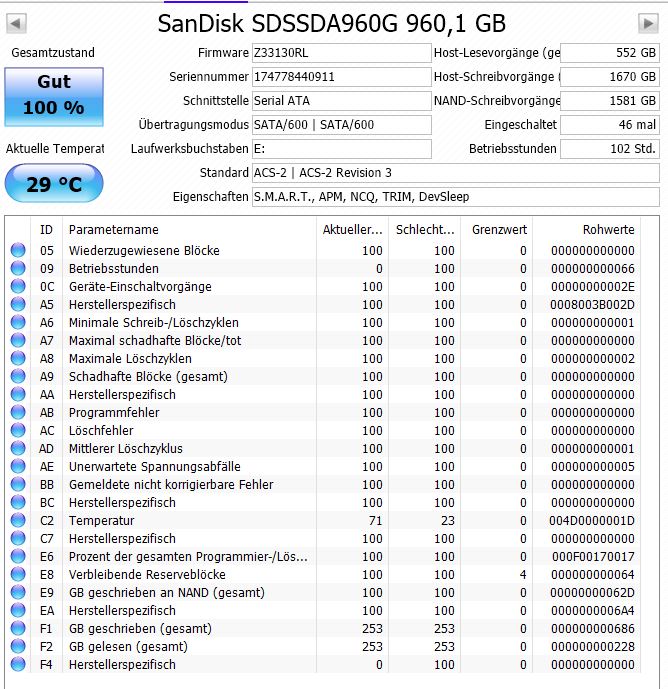Image resolution: width=668 pixels, height=689 pixels.
Task: Click status icon of row 09 Betriebsstunden
Action: point(18,268)
